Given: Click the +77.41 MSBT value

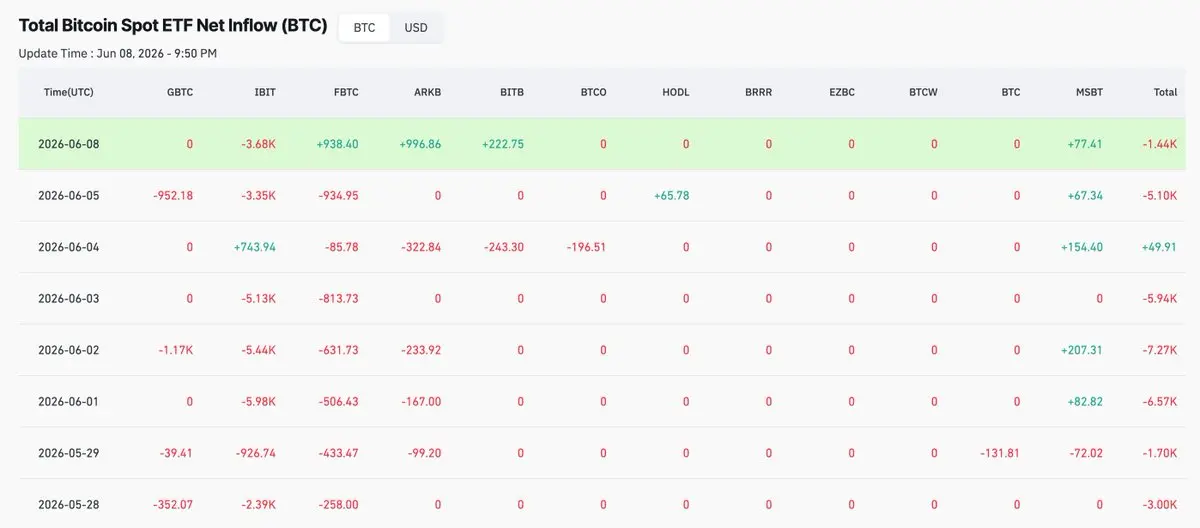Looking at the screenshot, I should 1085,144.
